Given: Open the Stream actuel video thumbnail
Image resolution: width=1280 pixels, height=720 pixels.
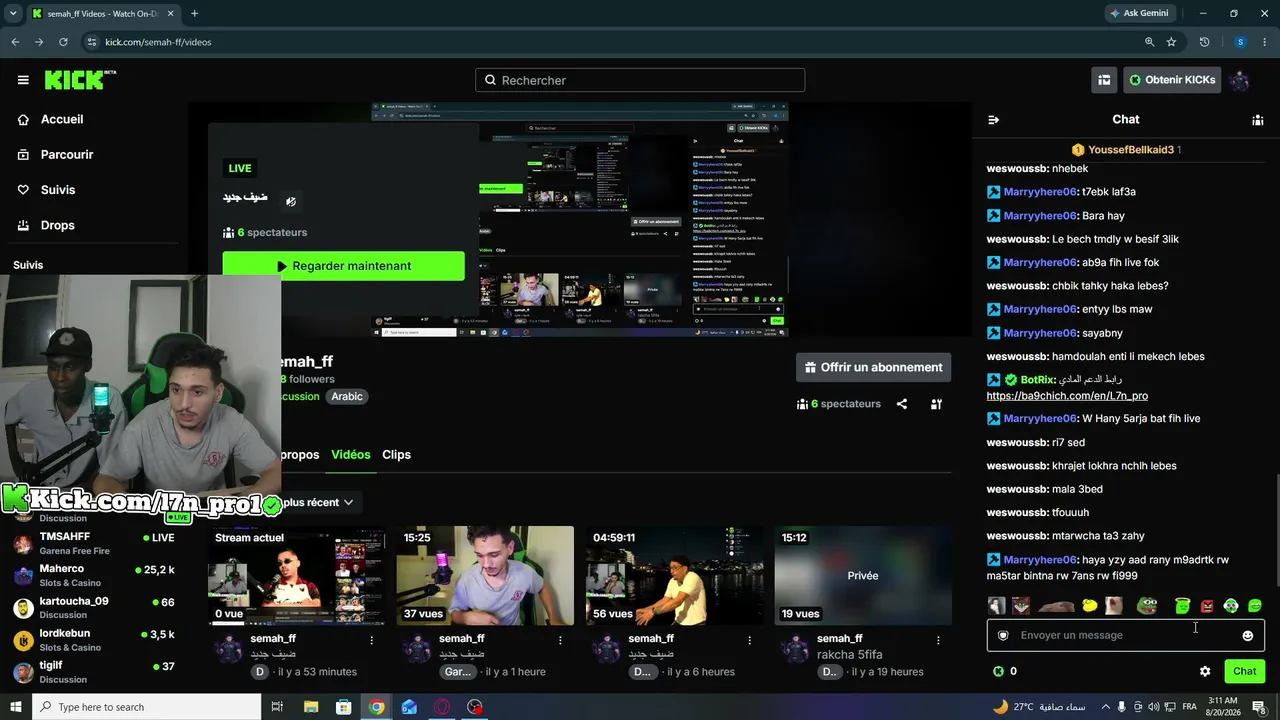Looking at the screenshot, I should (x=296, y=576).
